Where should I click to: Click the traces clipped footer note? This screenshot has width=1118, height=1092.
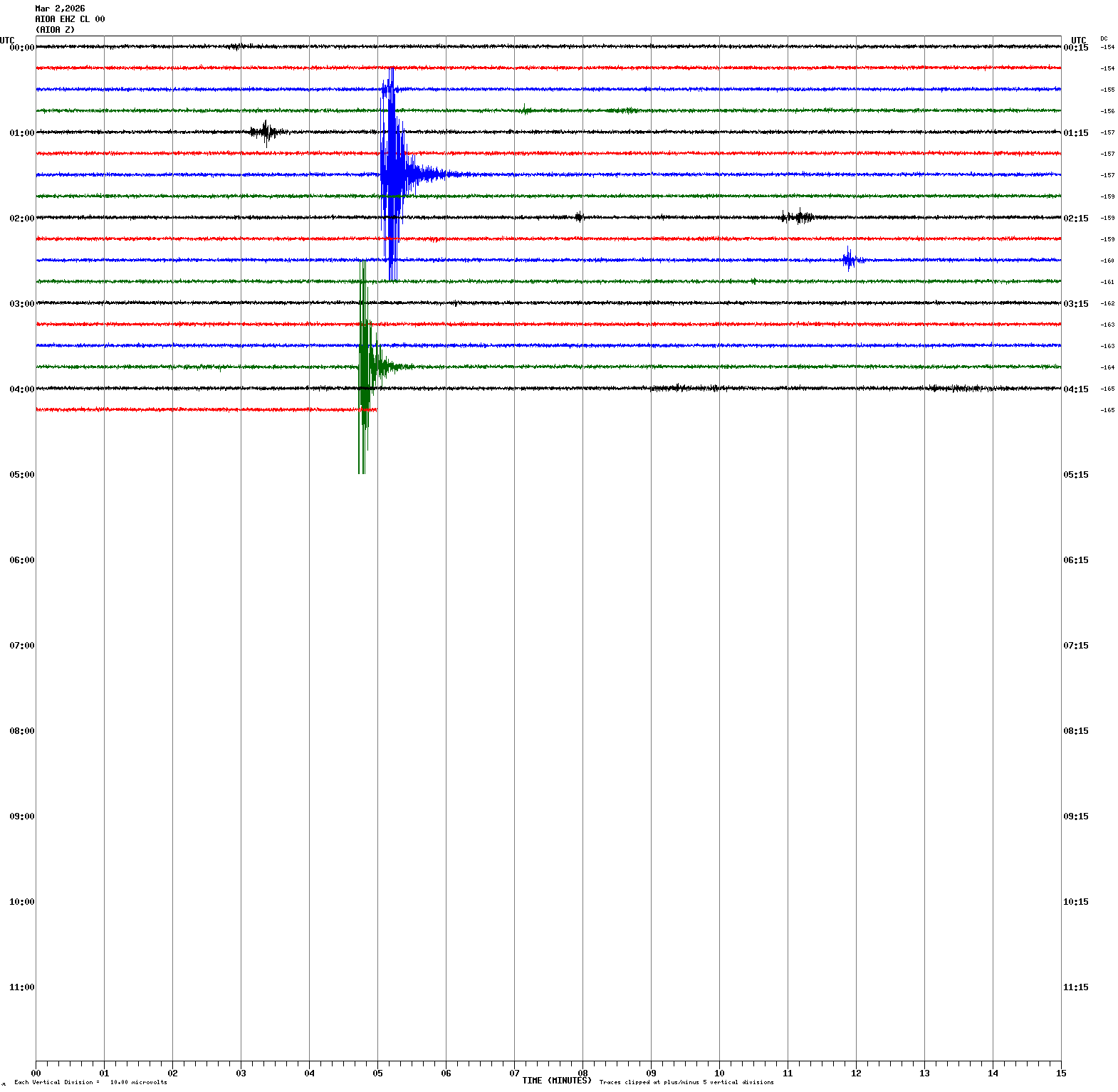[x=686, y=1082]
